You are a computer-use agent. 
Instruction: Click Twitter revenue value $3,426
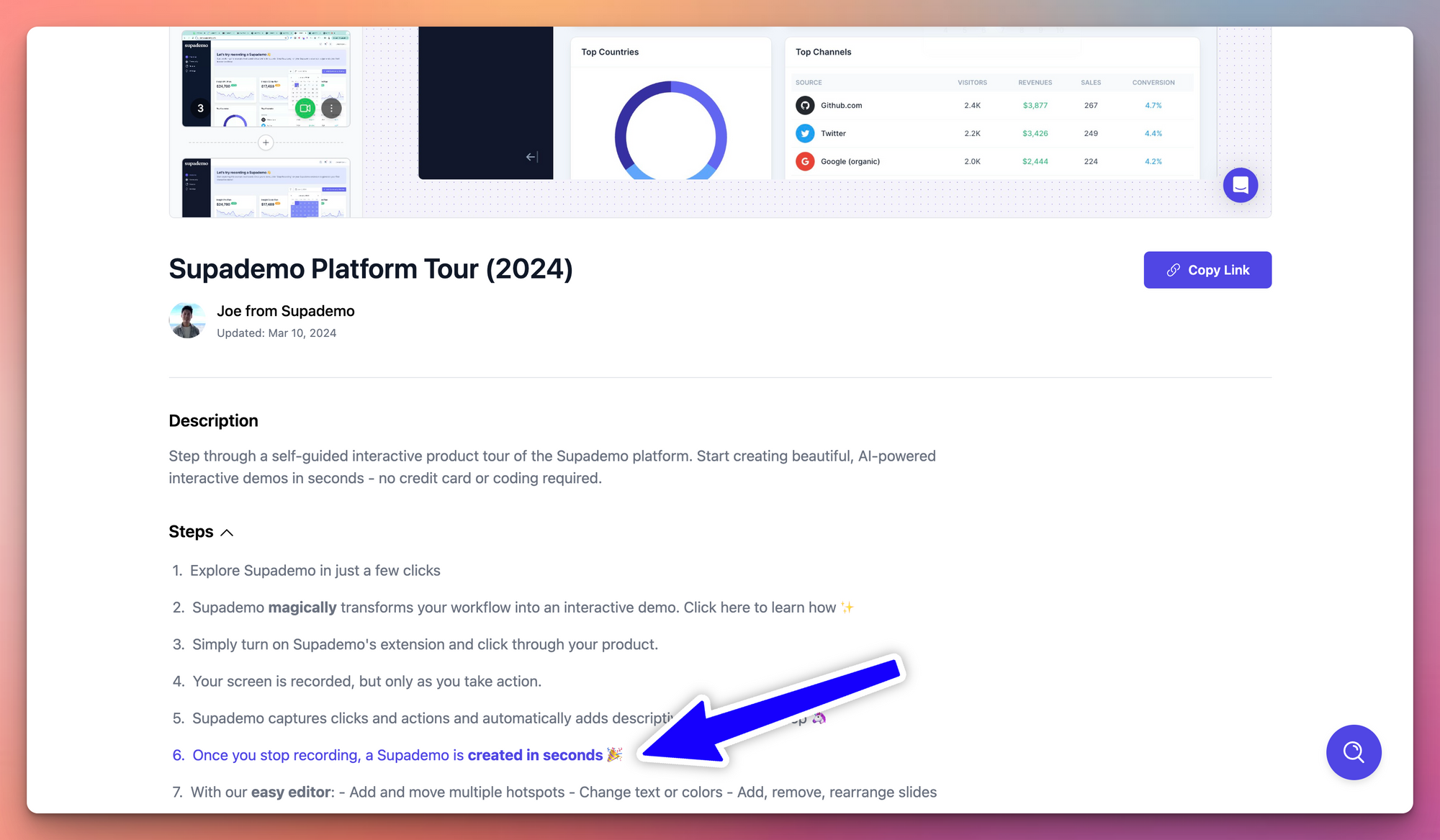pos(1035,133)
